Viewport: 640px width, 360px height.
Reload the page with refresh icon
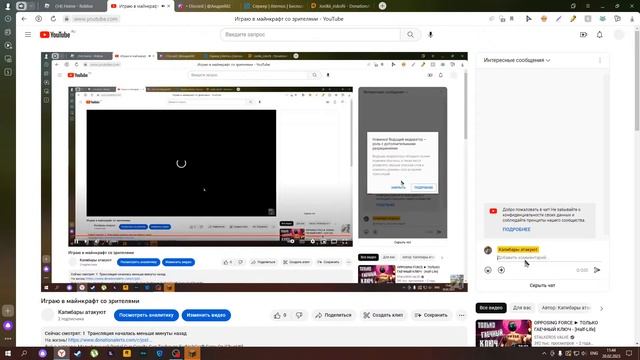(x=53, y=19)
